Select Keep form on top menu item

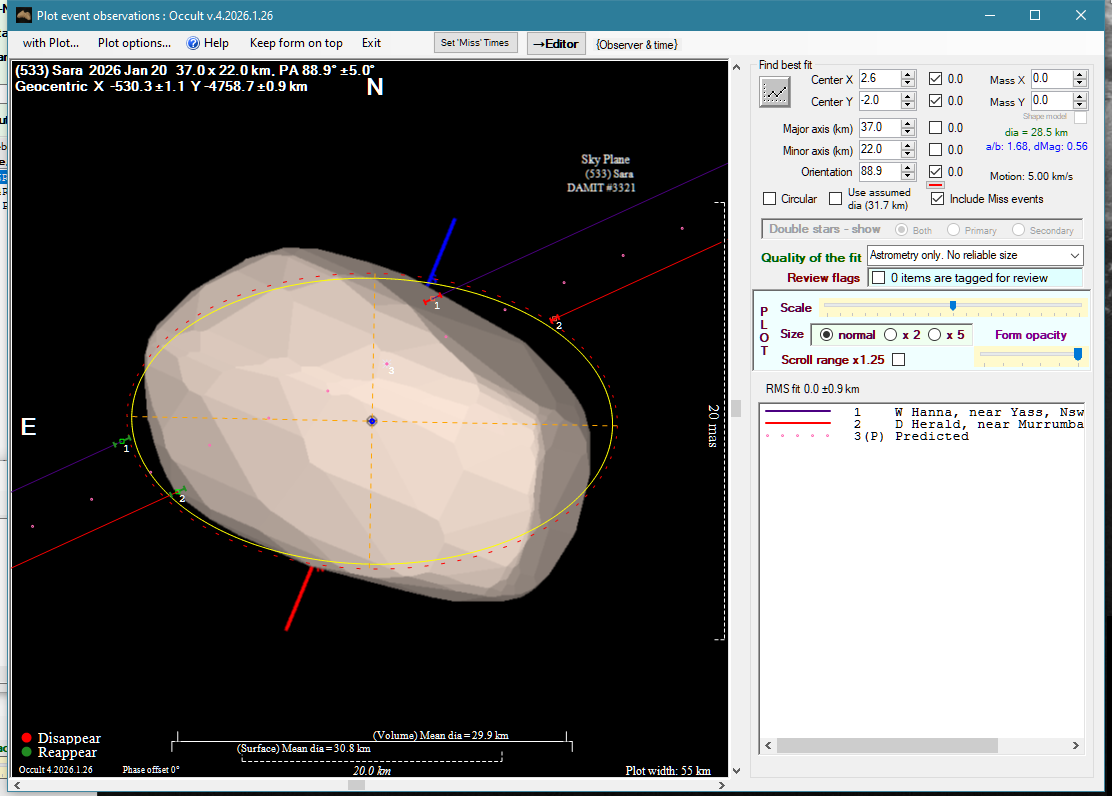pos(296,43)
